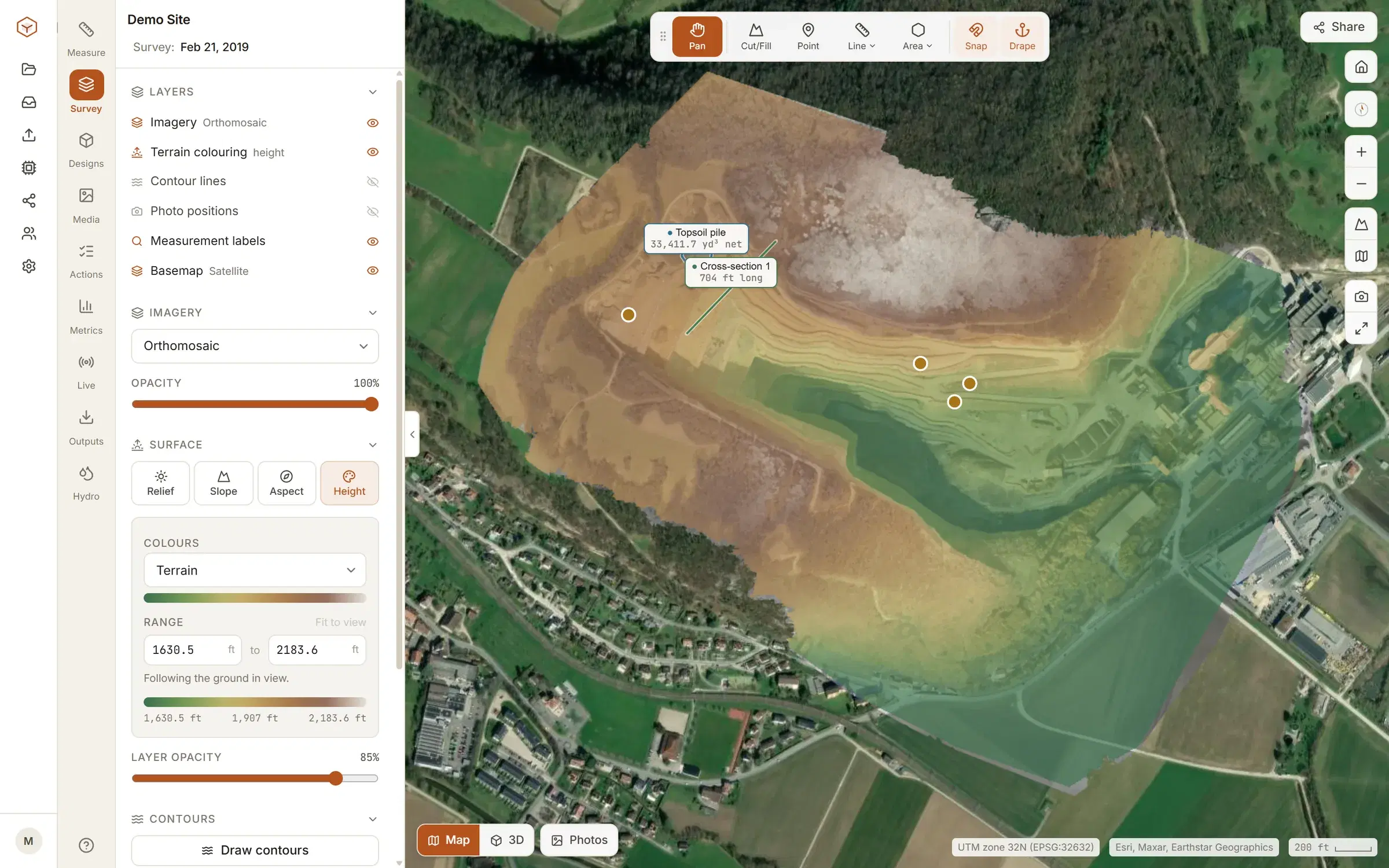
Task: Open the Actions sidebar section
Action: pos(86,262)
